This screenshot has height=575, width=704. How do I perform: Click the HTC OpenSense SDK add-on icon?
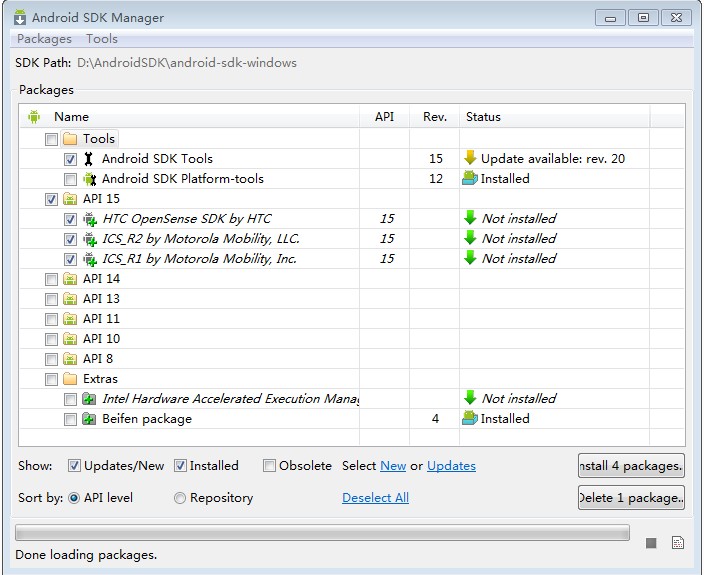90,219
